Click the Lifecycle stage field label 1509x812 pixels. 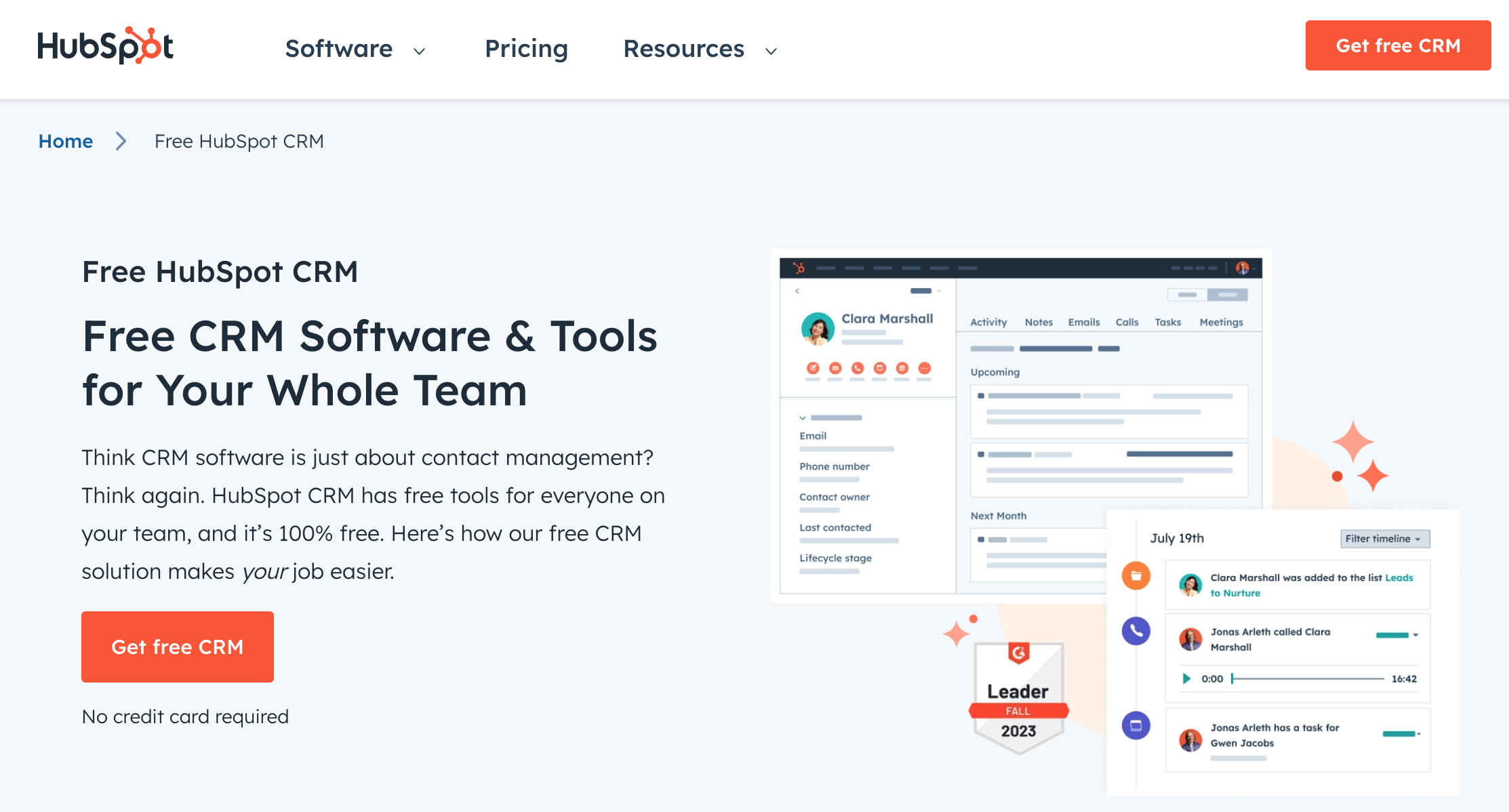pos(835,558)
